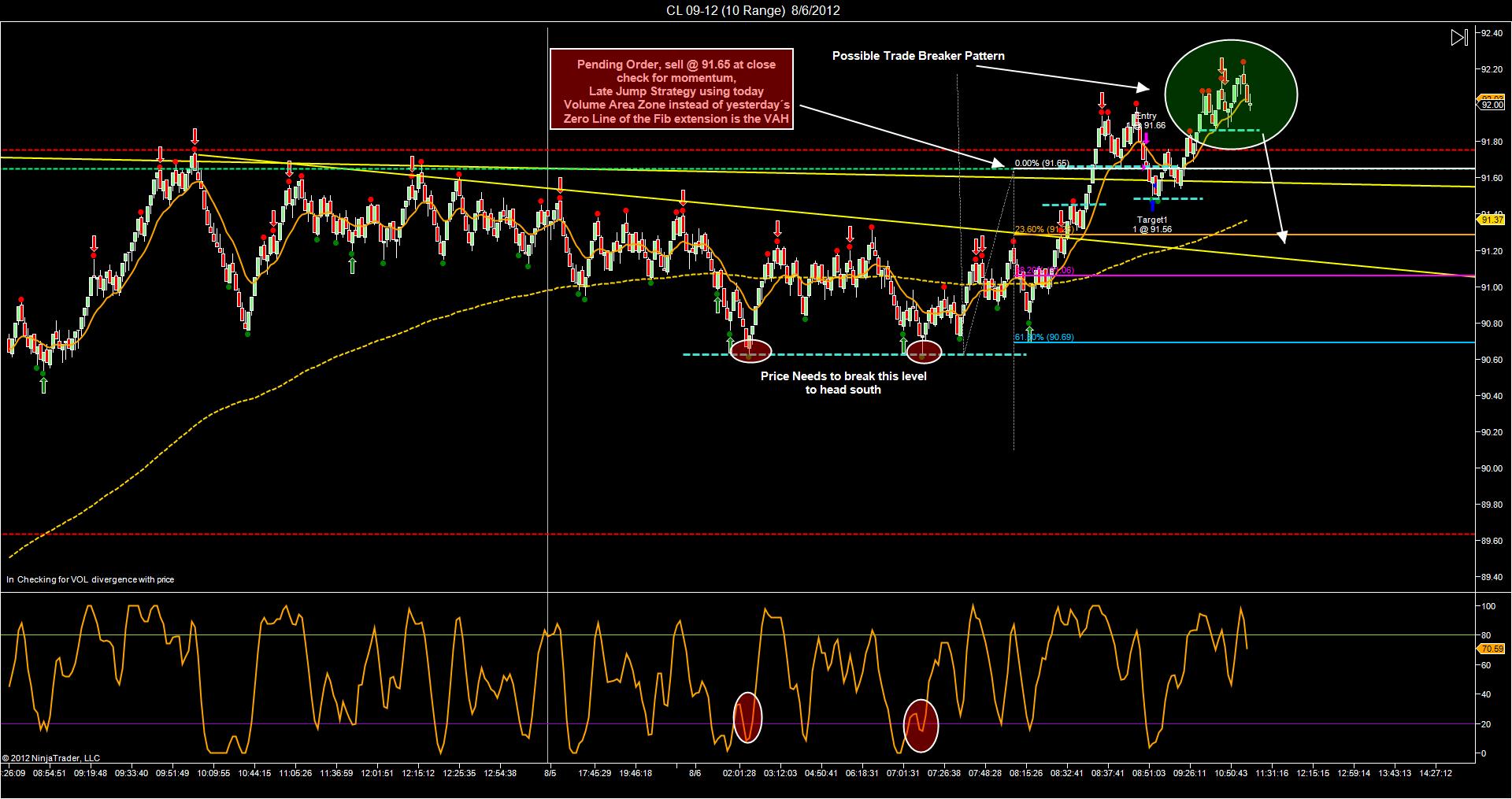Image resolution: width=1512 pixels, height=799 pixels.
Task: Click the 70.59 indicator value marker
Action: pos(1492,649)
